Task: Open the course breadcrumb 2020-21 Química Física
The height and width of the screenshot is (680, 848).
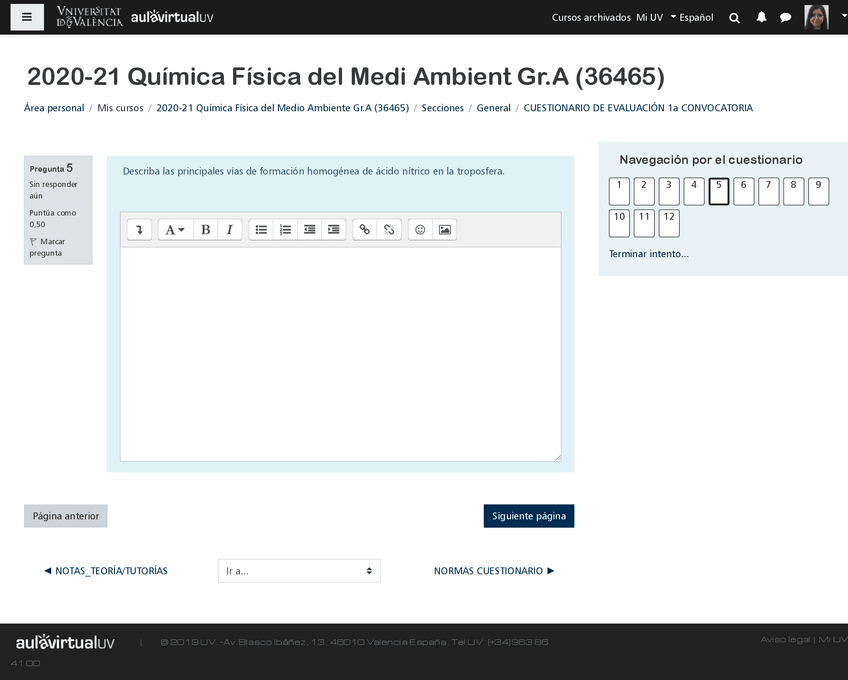Action: click(282, 108)
